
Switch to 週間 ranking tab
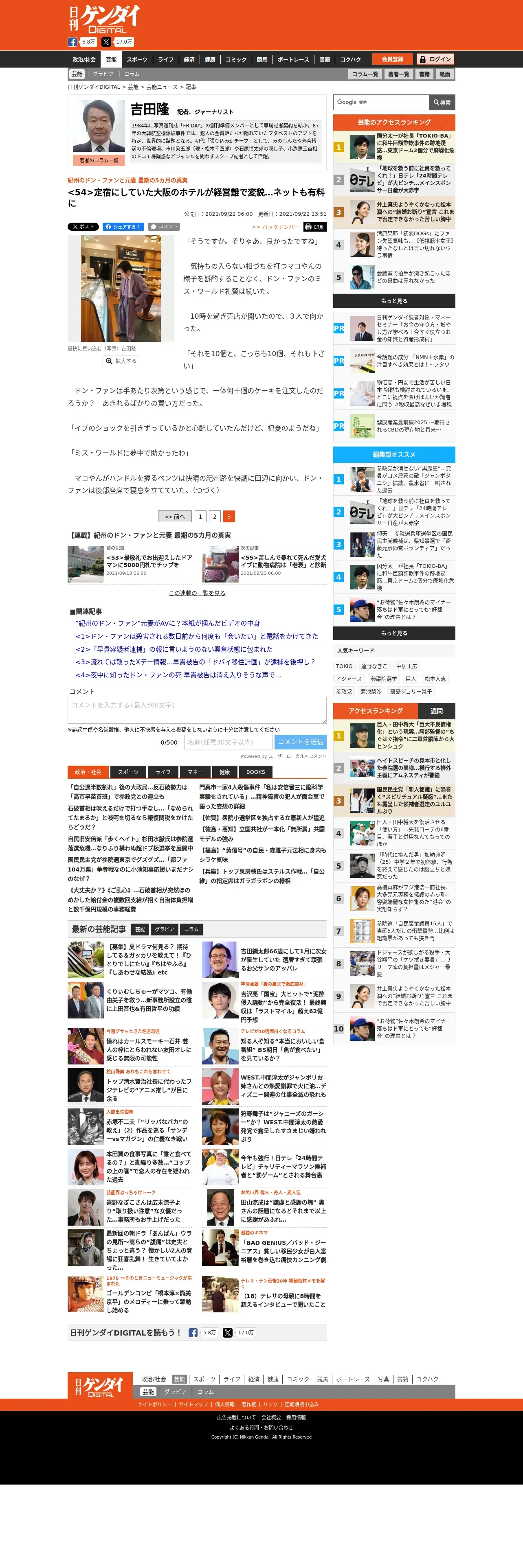(x=437, y=711)
